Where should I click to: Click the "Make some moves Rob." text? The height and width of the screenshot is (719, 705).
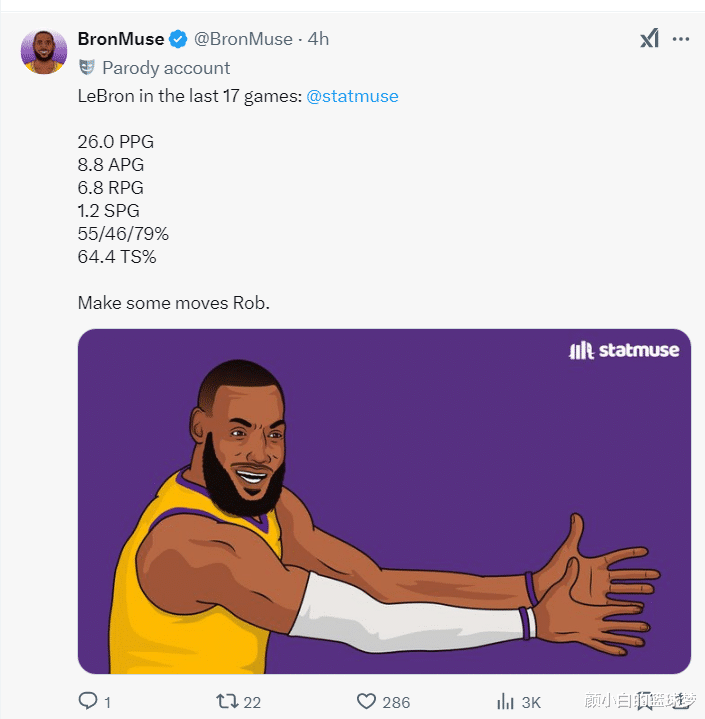pos(173,302)
